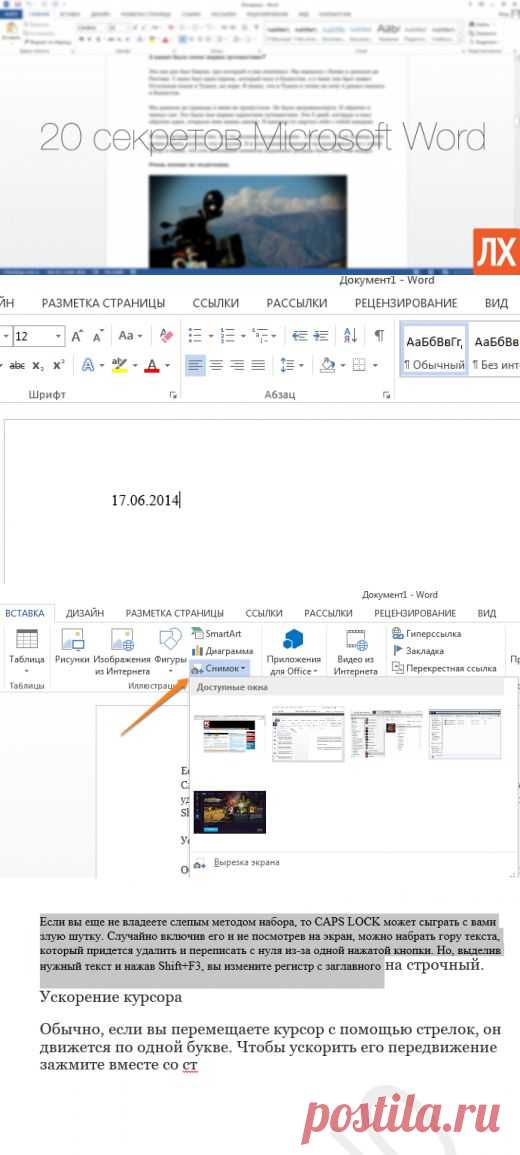Select the center text alignment icon
The height and width of the screenshot is (1155, 520).
(x=216, y=365)
